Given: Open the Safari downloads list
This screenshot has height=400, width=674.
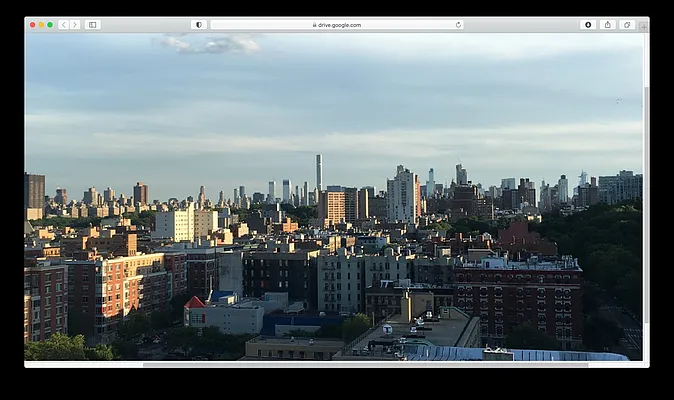Looking at the screenshot, I should (x=588, y=25).
